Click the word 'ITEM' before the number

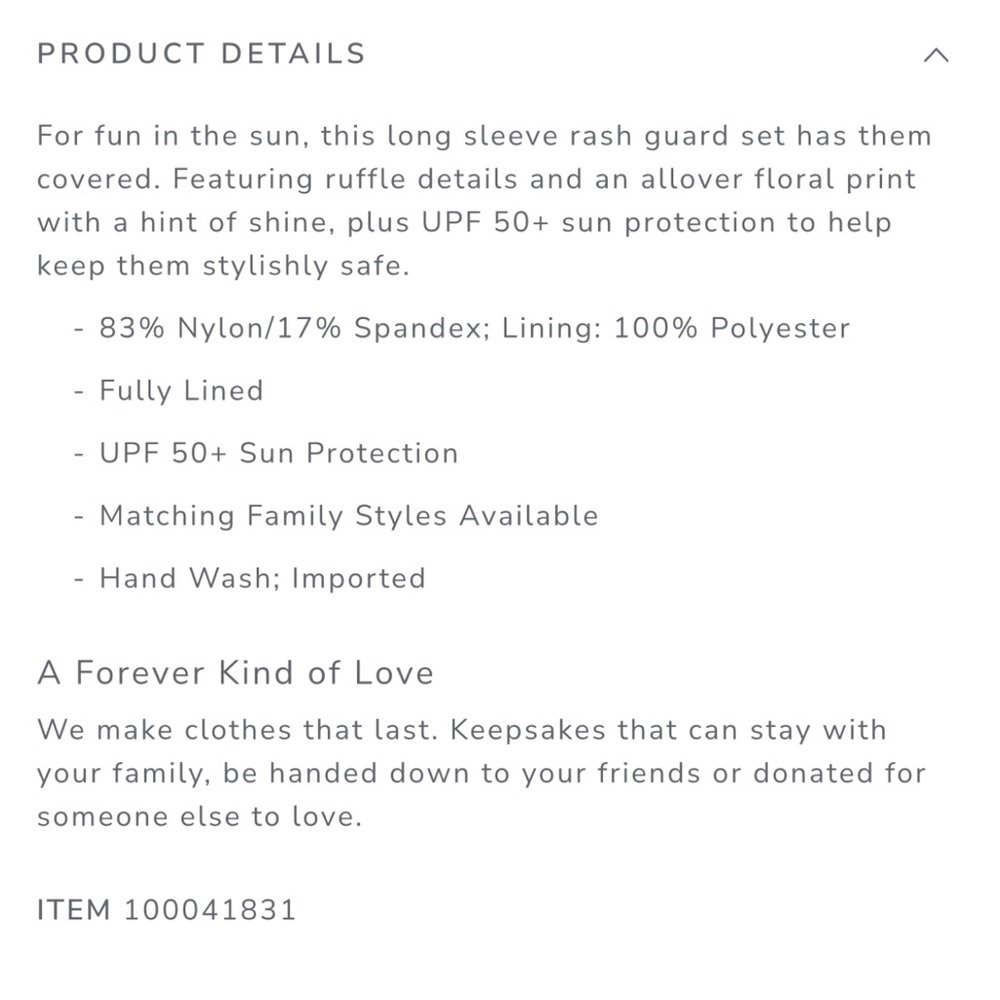74,909
